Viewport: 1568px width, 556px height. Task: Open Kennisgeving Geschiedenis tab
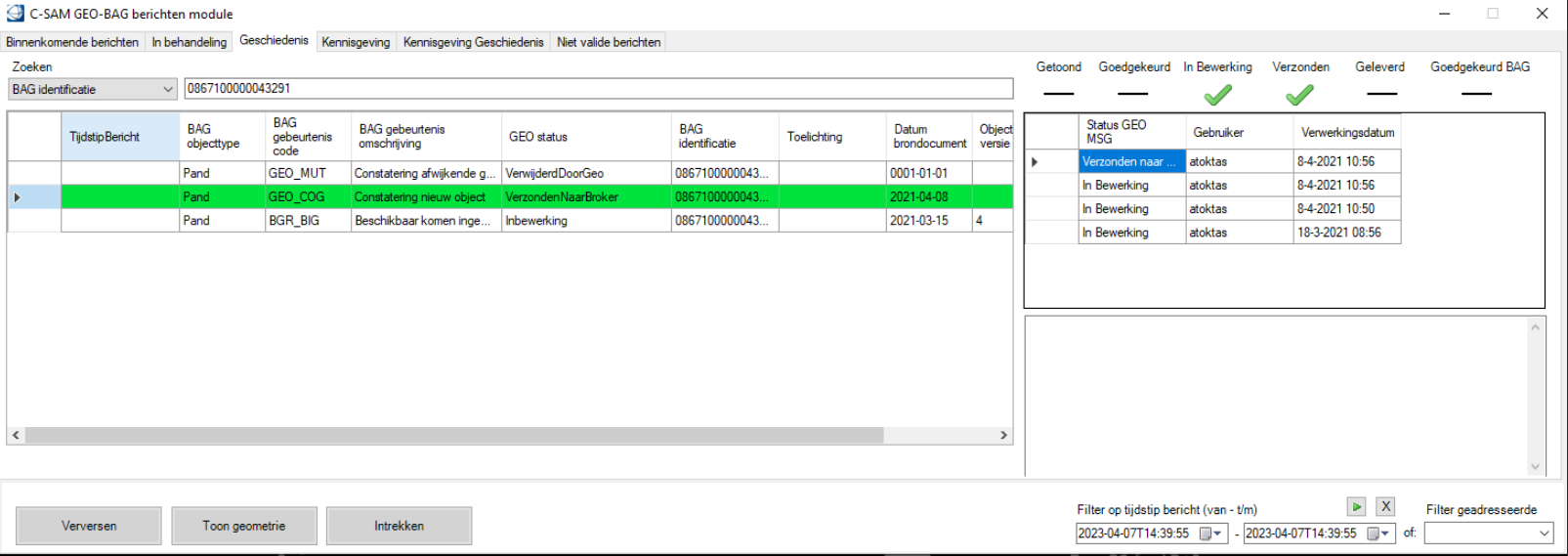tap(473, 42)
